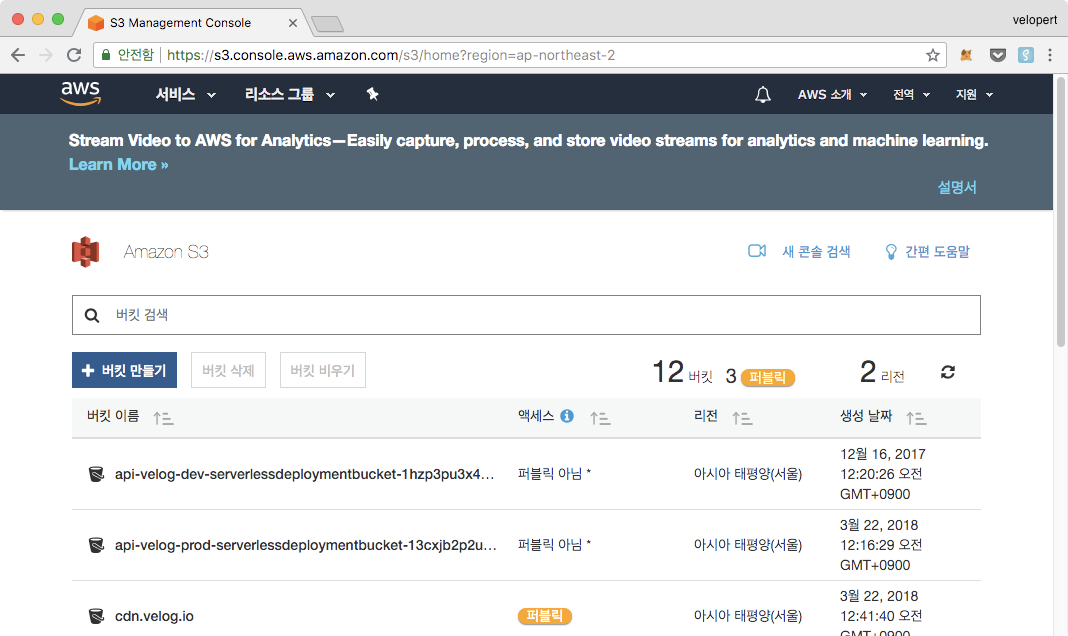Bookmark page with star icon
Screen dimensions: 1068x636
(x=932, y=55)
